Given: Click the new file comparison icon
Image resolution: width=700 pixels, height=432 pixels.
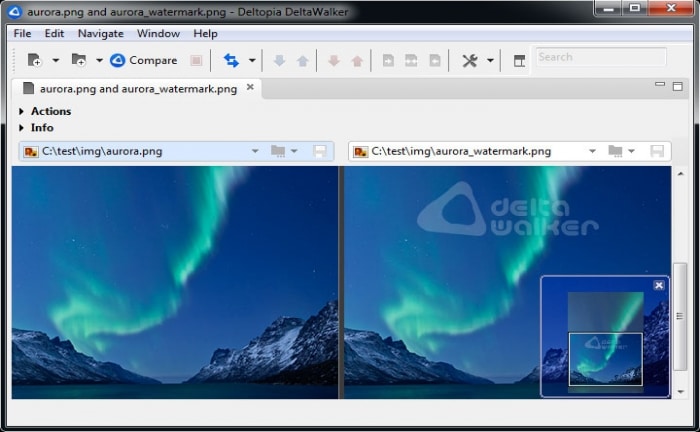Looking at the screenshot, I should (x=34, y=60).
